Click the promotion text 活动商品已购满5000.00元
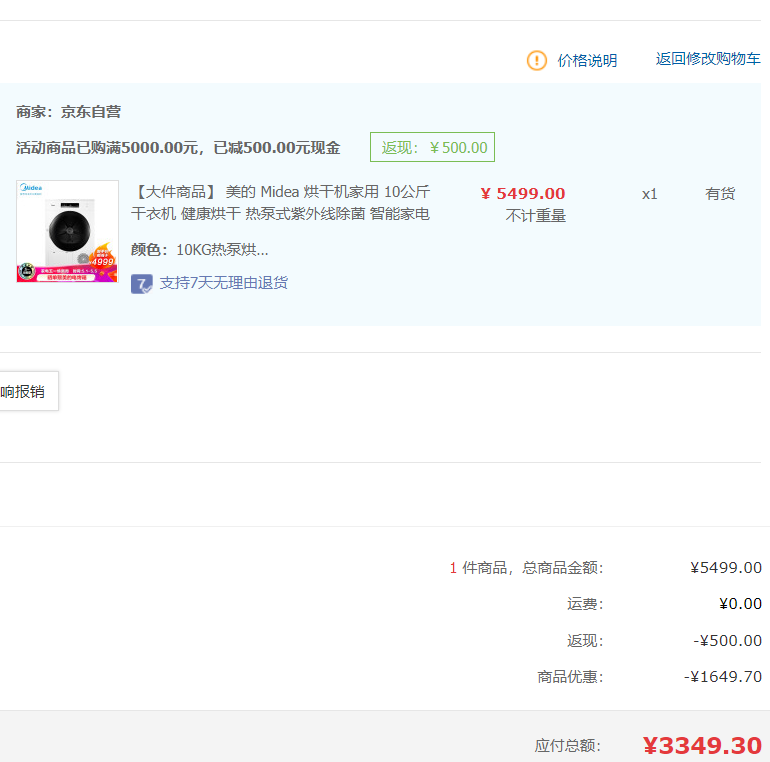Image resolution: width=770 pixels, height=762 pixels. tap(107, 147)
